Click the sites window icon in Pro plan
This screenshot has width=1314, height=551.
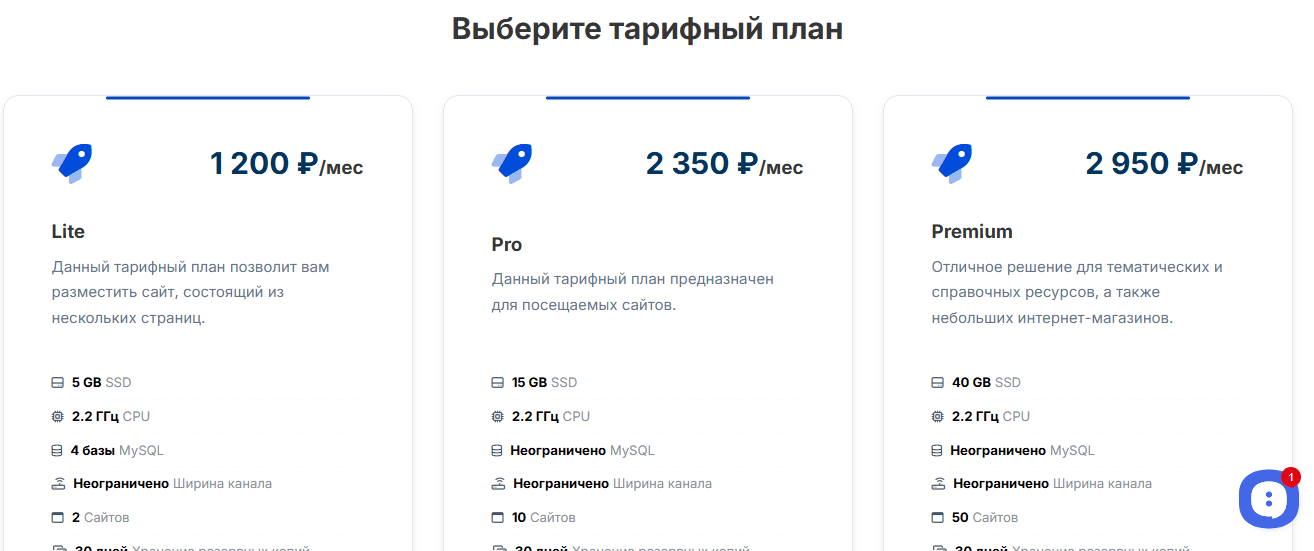pos(498,518)
